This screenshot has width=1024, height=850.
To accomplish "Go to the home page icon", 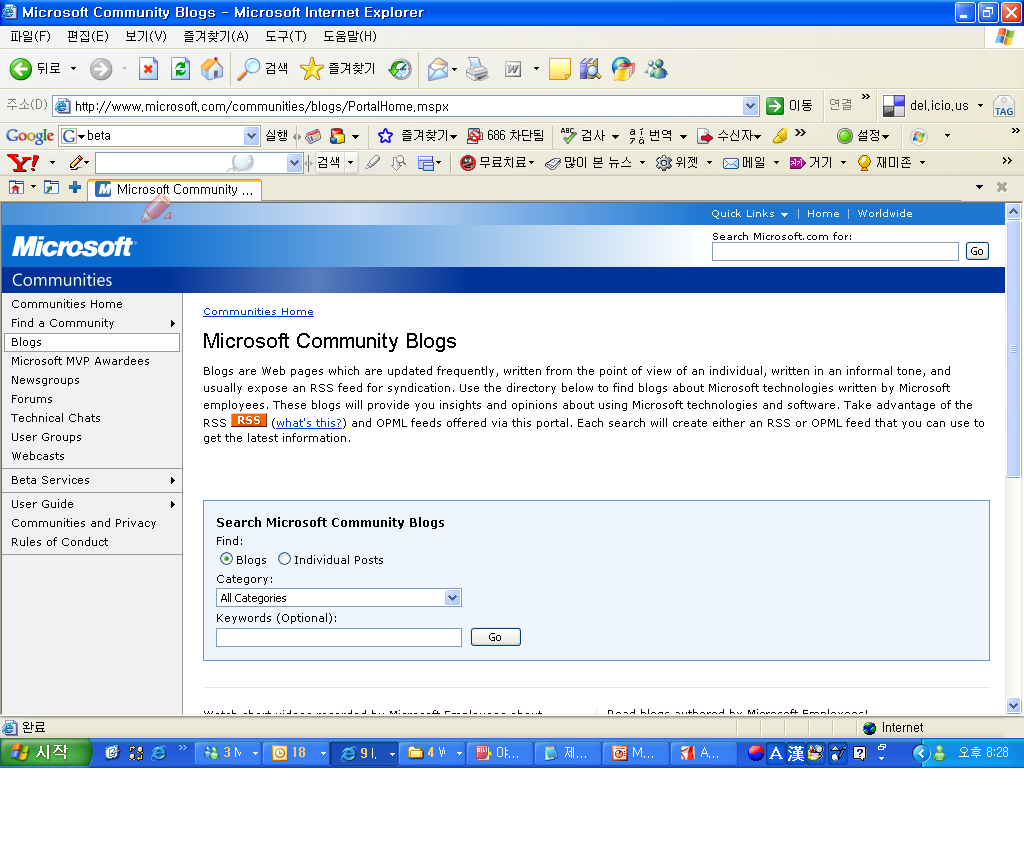I will coord(212,69).
